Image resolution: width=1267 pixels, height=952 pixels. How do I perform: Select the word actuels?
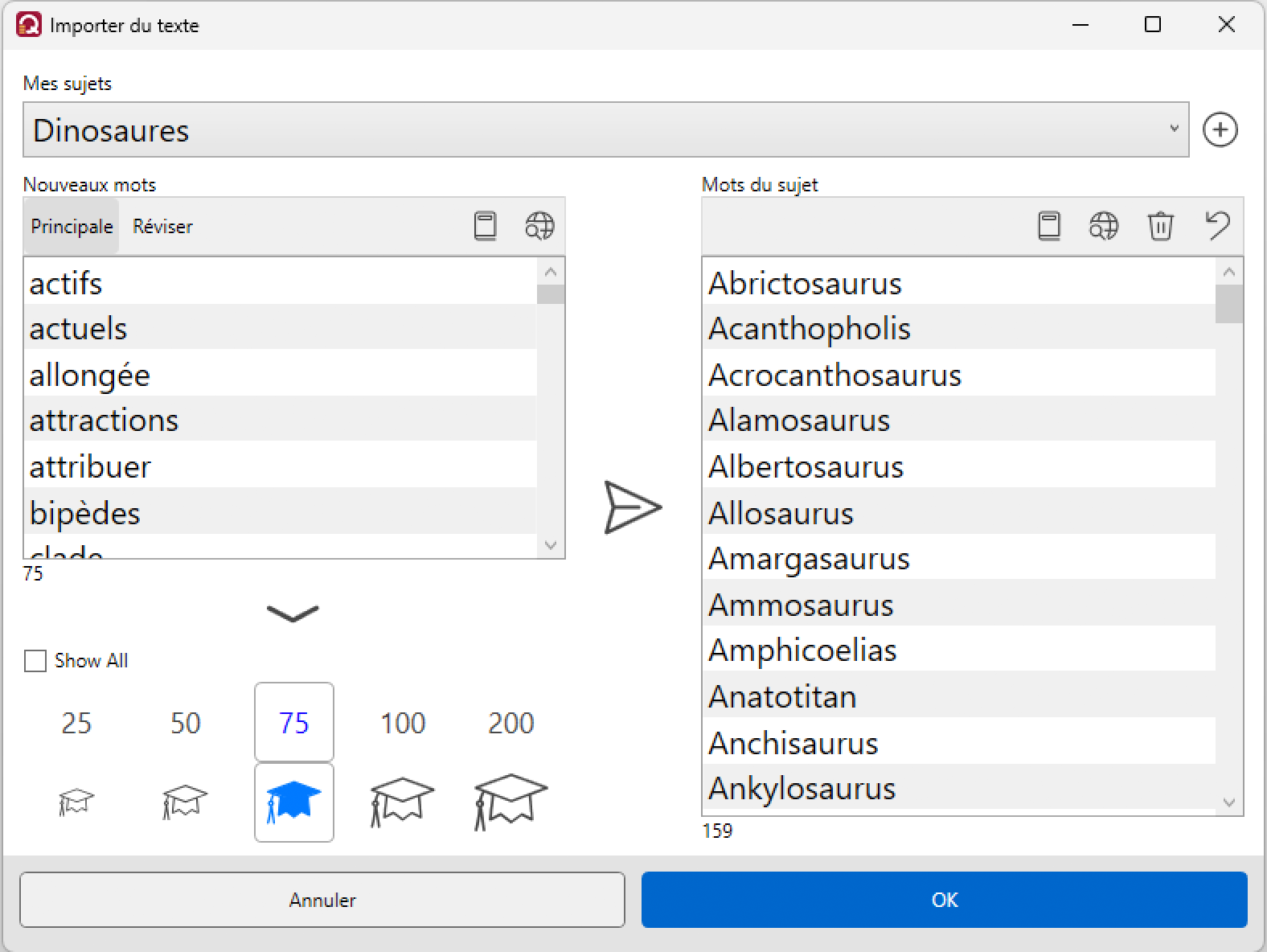(x=280, y=328)
